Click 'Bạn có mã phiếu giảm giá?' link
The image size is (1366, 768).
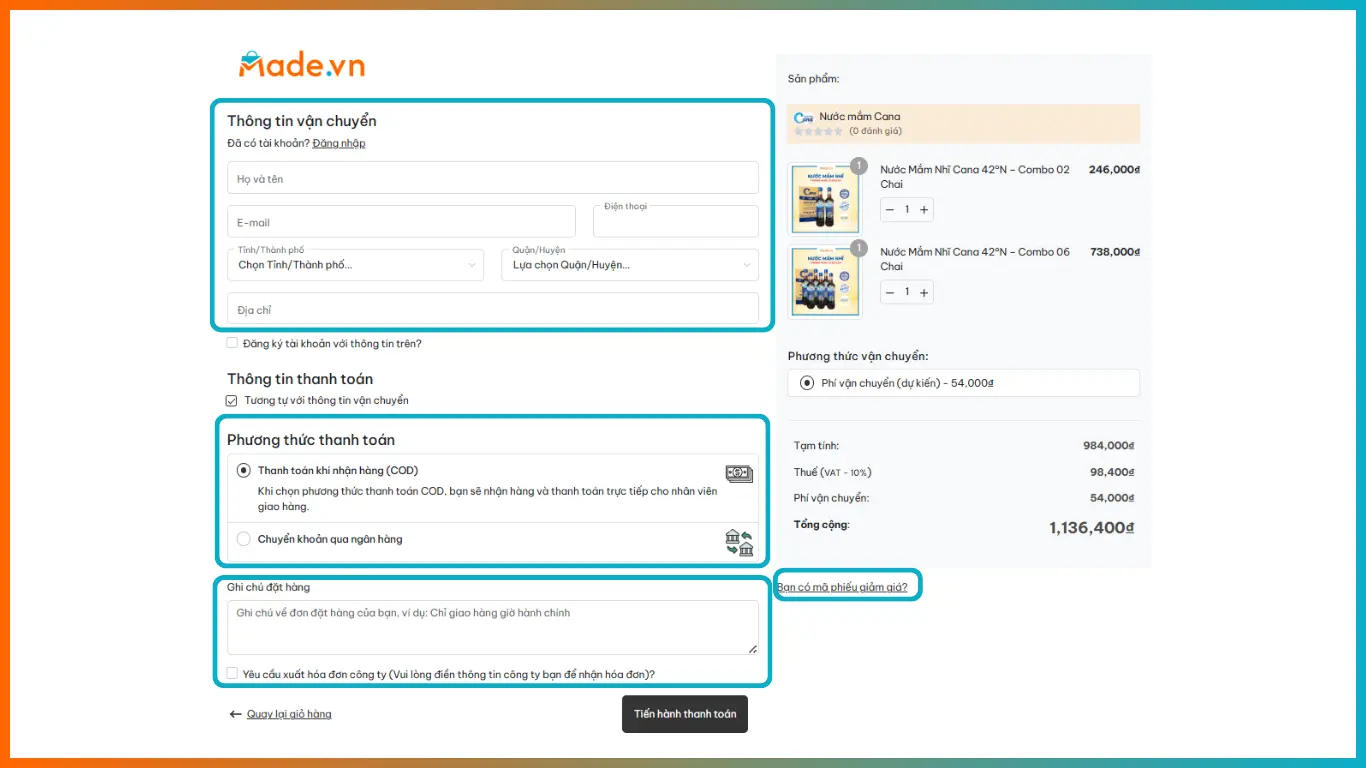click(843, 587)
